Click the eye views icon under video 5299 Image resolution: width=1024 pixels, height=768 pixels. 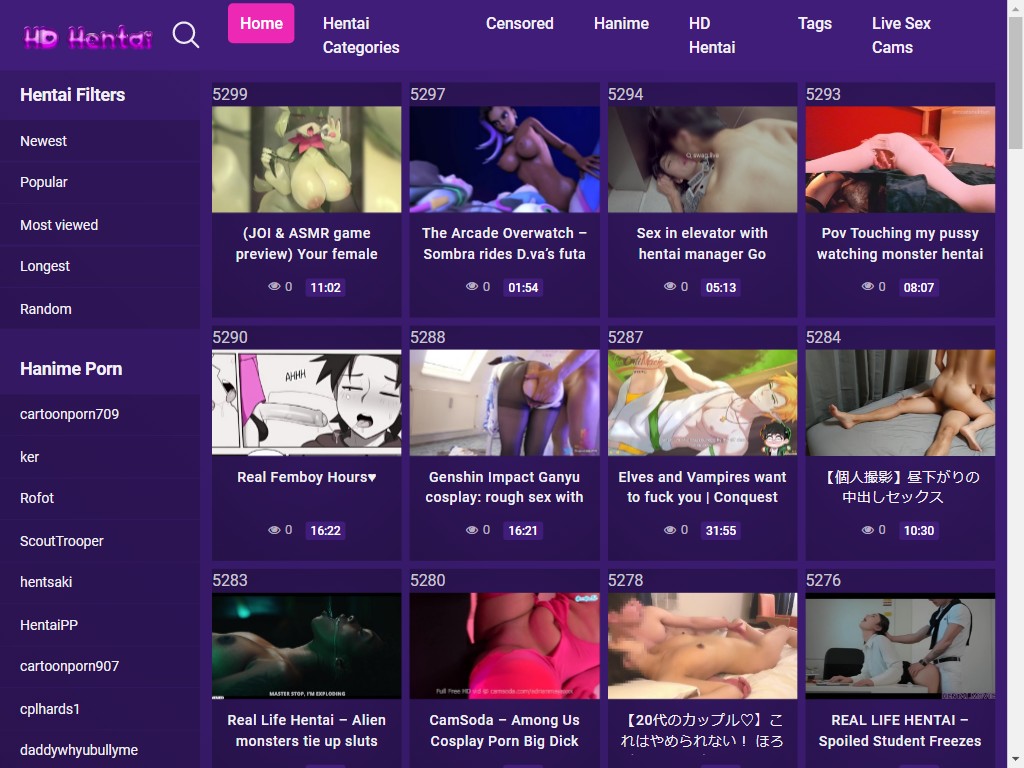pos(274,287)
